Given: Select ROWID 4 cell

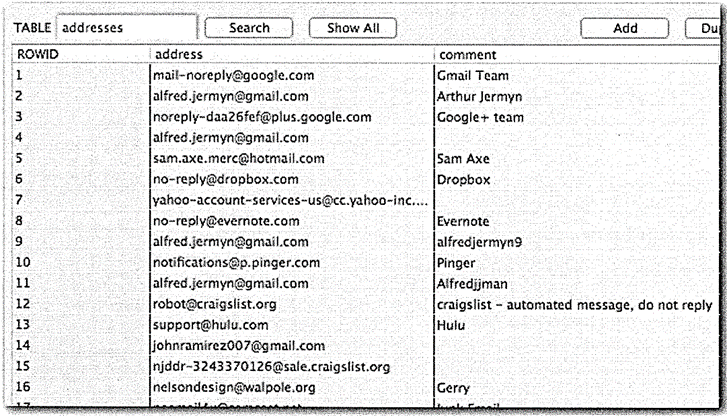Looking at the screenshot, I should [x=81, y=137].
